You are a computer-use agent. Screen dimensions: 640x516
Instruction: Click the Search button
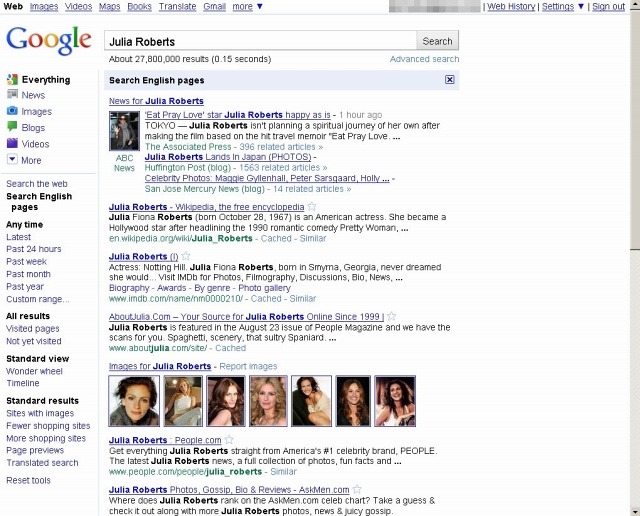[x=437, y=41]
